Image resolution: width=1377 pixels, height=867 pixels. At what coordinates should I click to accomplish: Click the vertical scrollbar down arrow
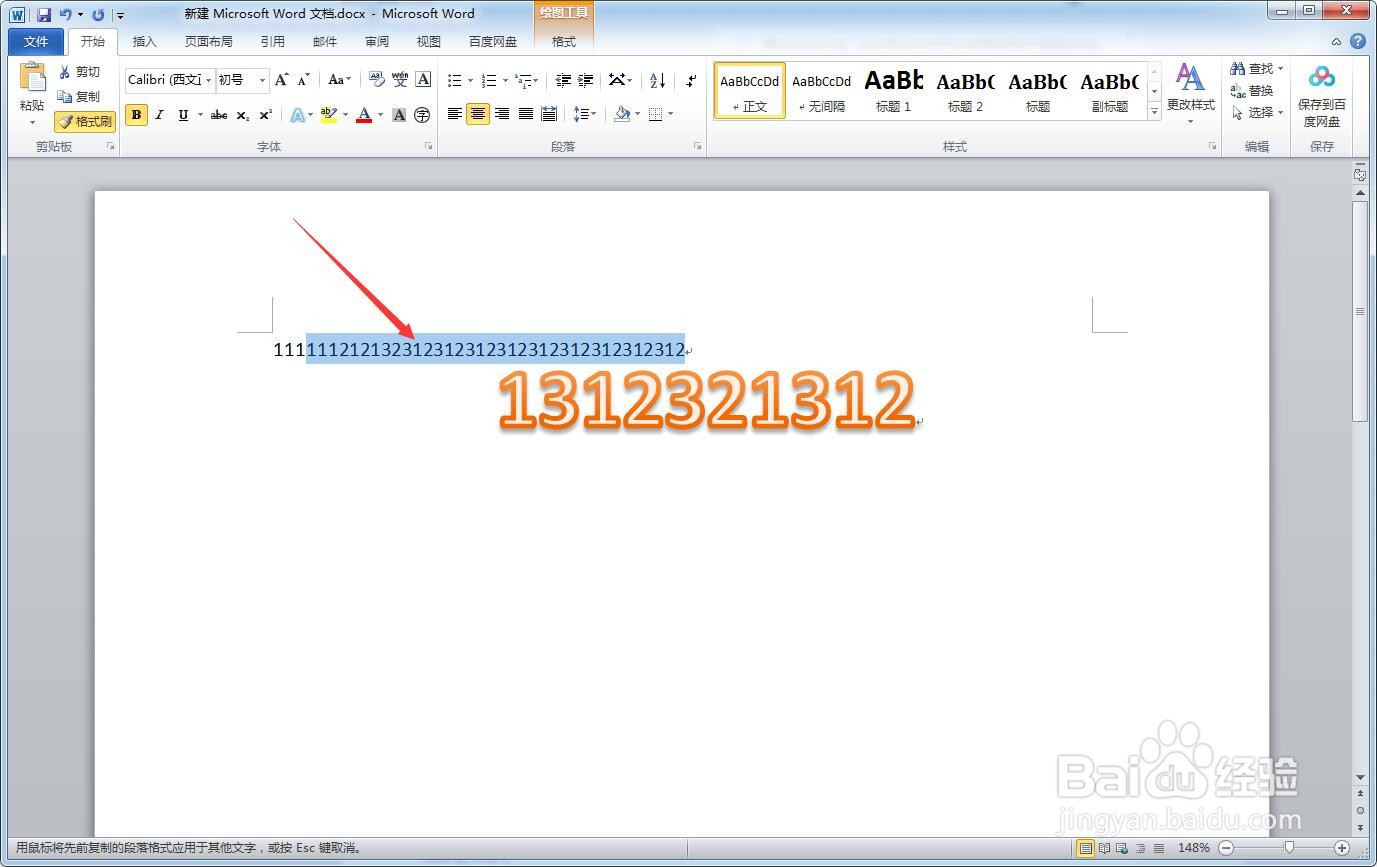pyautogui.click(x=1360, y=777)
